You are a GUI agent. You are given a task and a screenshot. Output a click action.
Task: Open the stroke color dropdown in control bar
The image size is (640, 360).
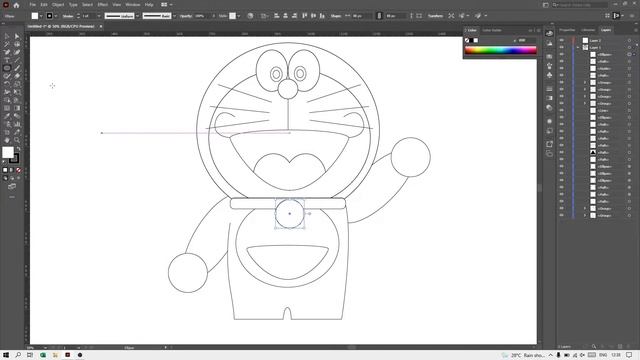point(56,16)
